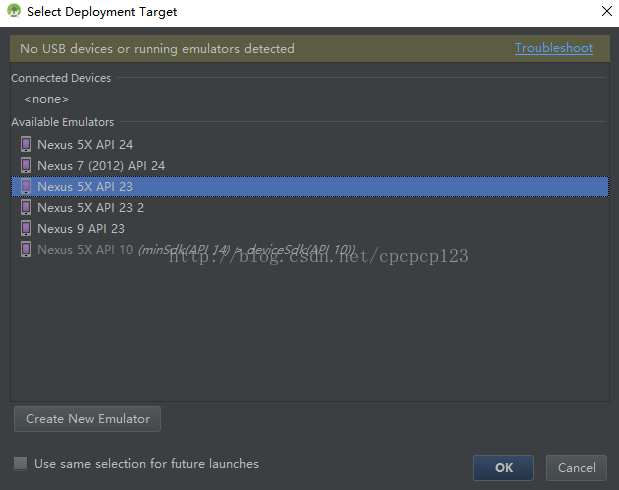Click the disabled Nexus 5X API 10 entry
The height and width of the screenshot is (490, 619).
[x=310, y=250]
